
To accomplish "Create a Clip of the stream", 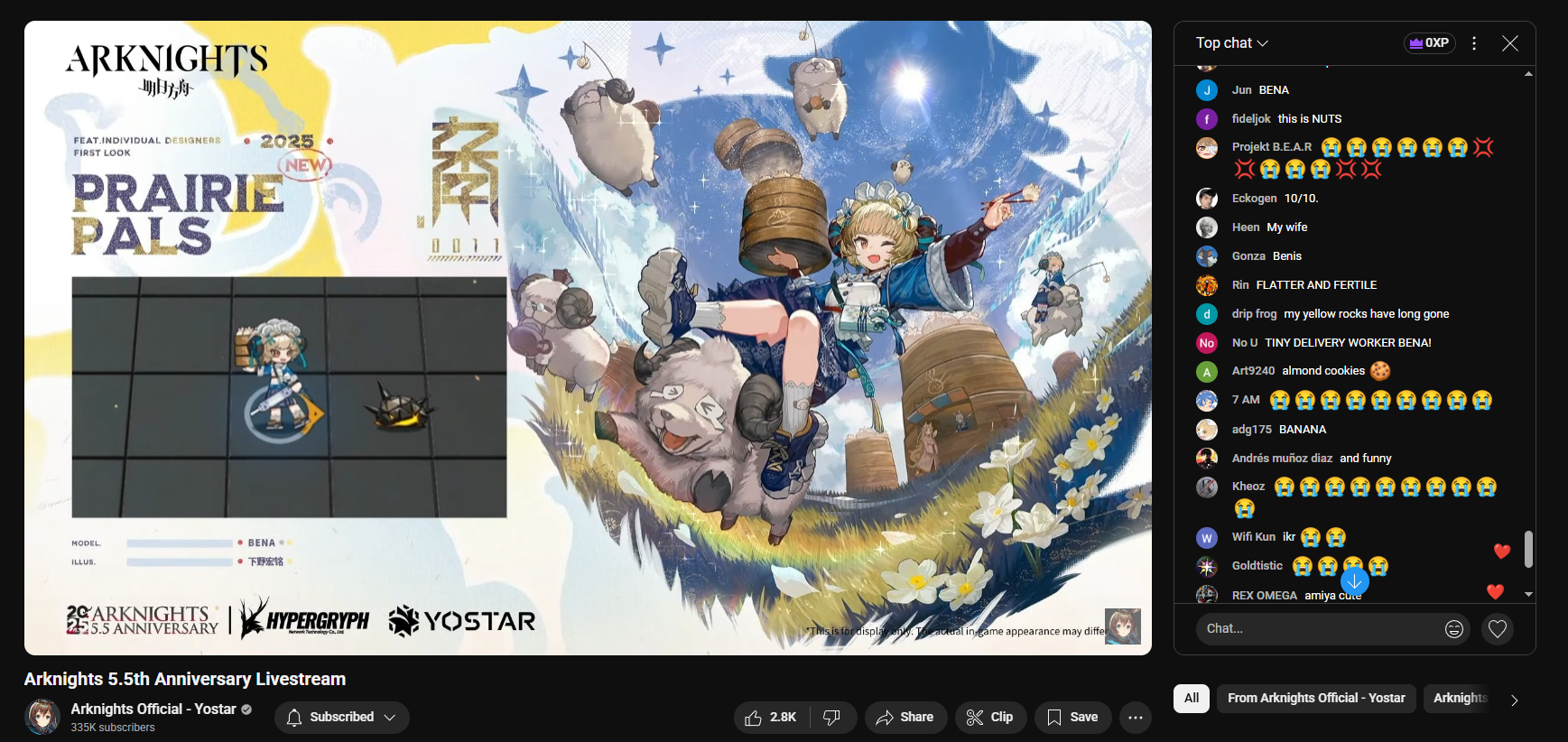I will [x=990, y=718].
